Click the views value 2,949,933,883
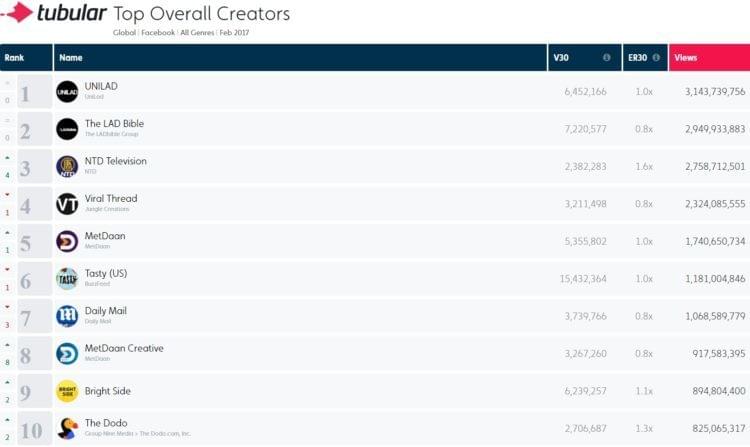 pyautogui.click(x=715, y=129)
